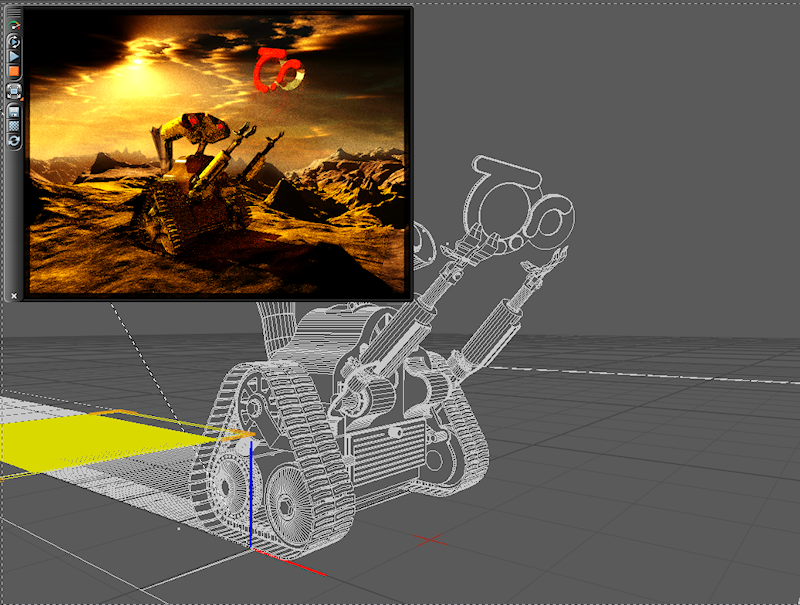
Task: Save the rendered image with the disk icon
Action: click(x=14, y=112)
